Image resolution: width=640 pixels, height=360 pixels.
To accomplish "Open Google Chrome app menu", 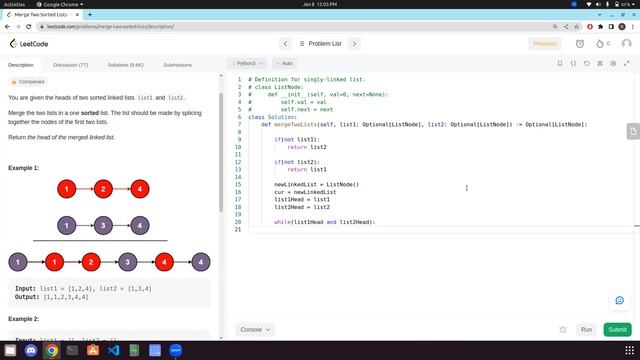I will (x=60, y=4).
